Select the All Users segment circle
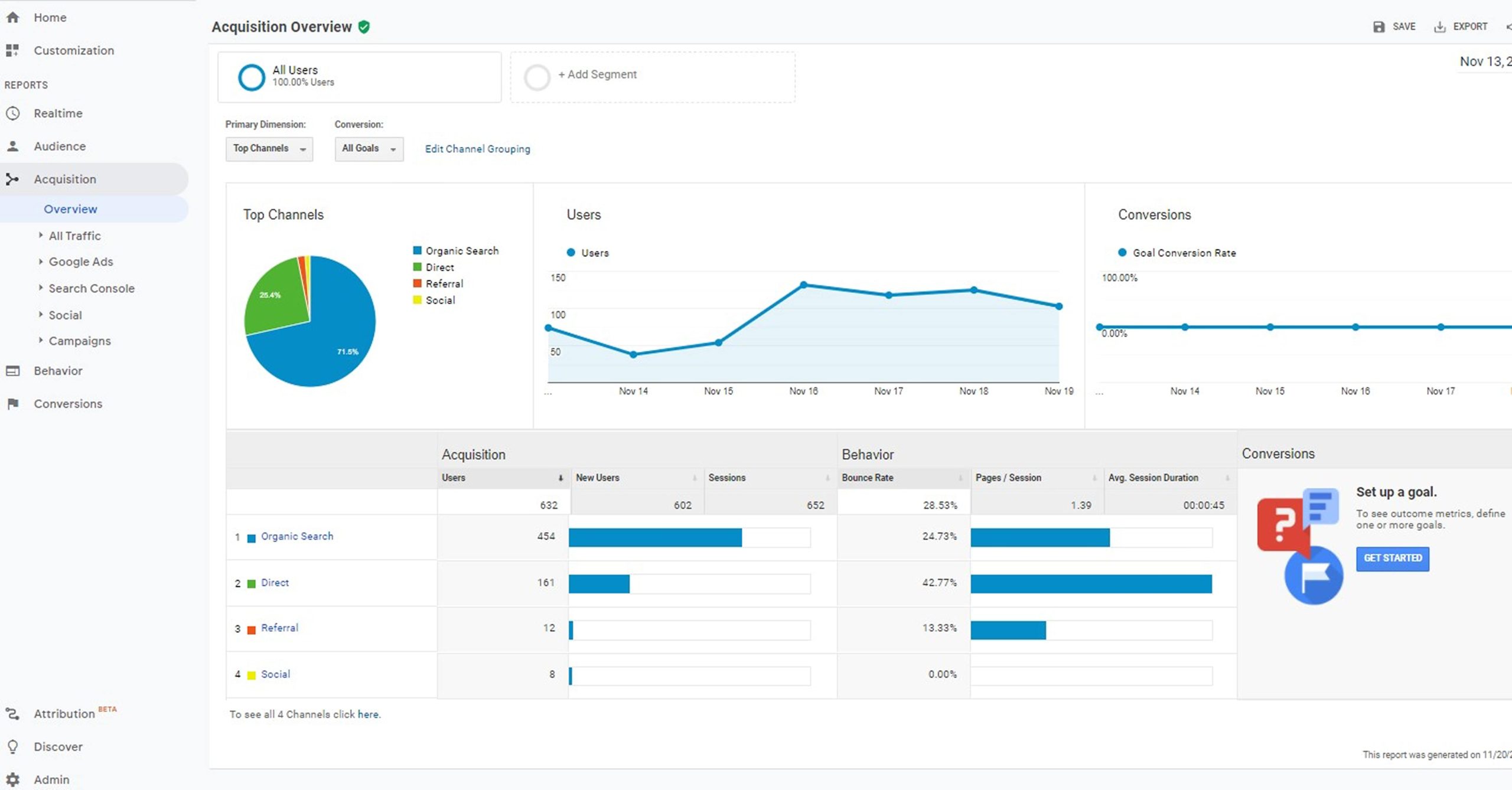The width and height of the screenshot is (1512, 790). pyautogui.click(x=252, y=77)
